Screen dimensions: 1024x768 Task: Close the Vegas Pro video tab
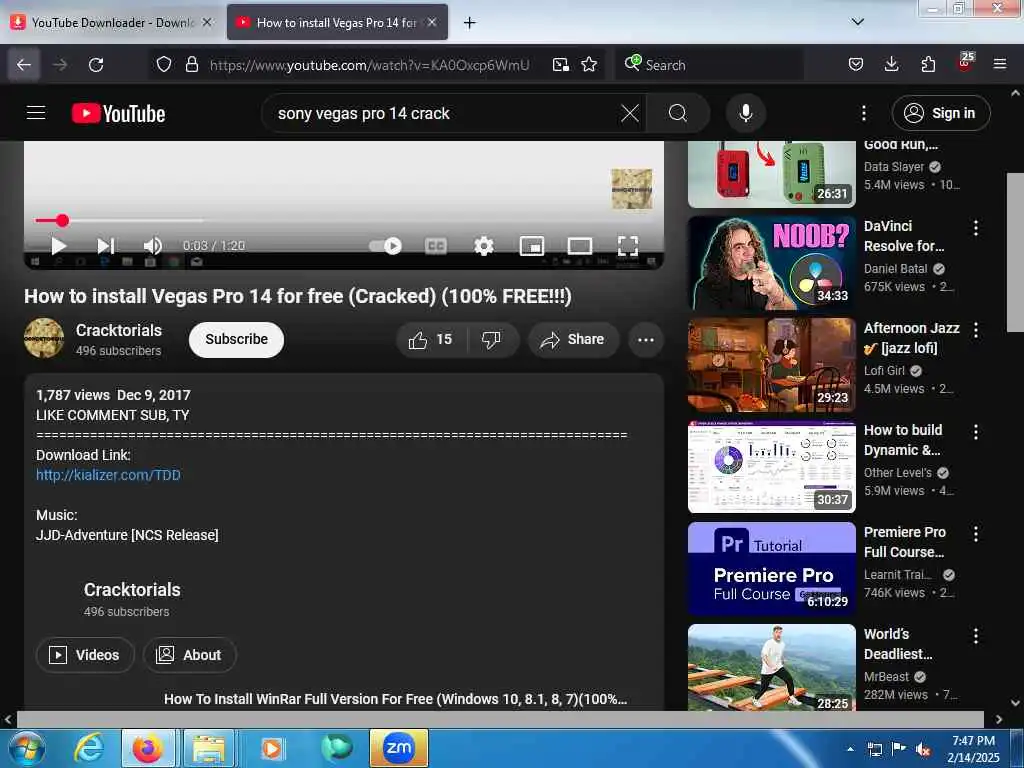(432, 23)
